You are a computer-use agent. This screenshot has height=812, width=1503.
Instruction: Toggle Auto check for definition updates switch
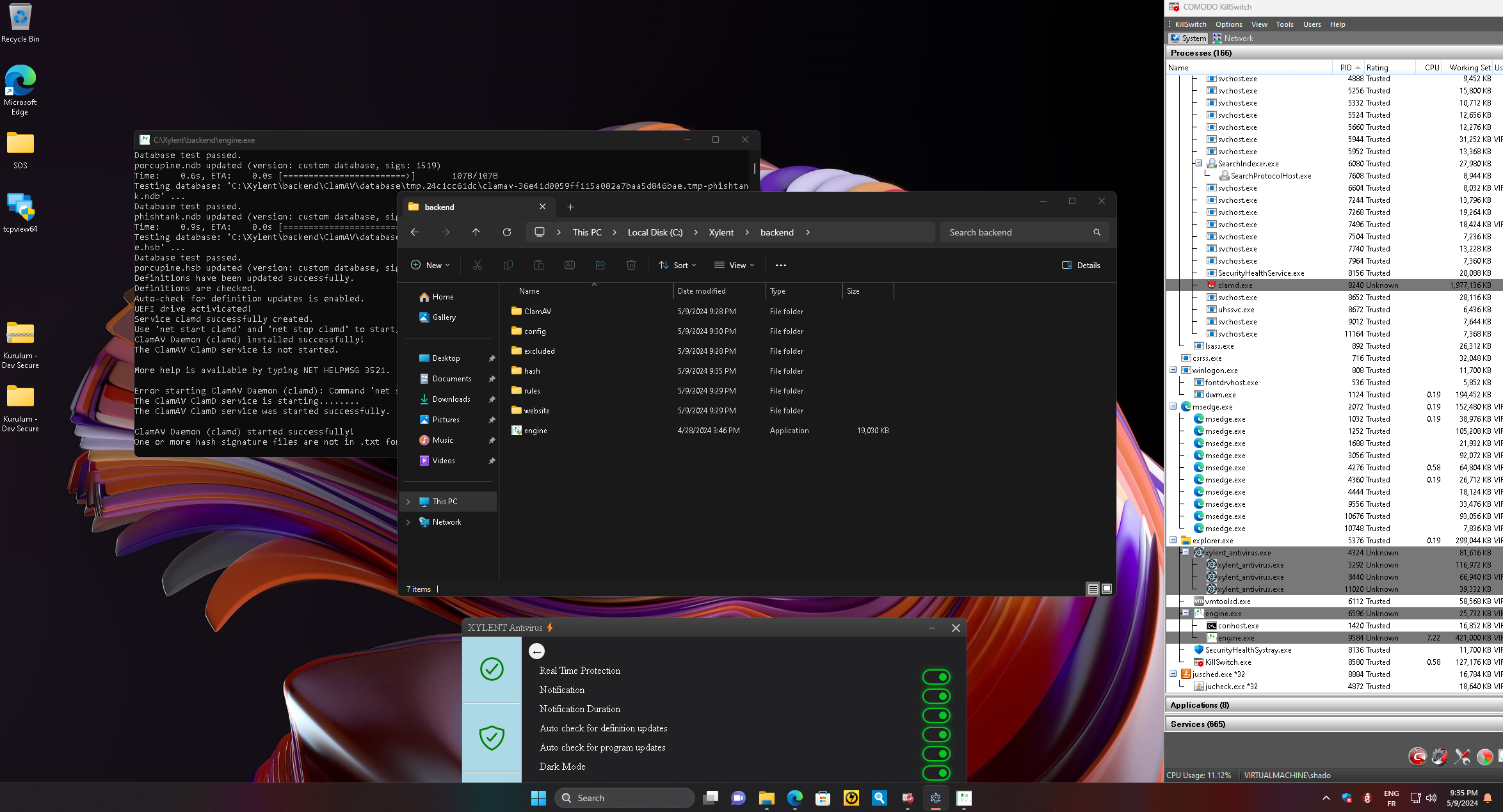tap(936, 735)
